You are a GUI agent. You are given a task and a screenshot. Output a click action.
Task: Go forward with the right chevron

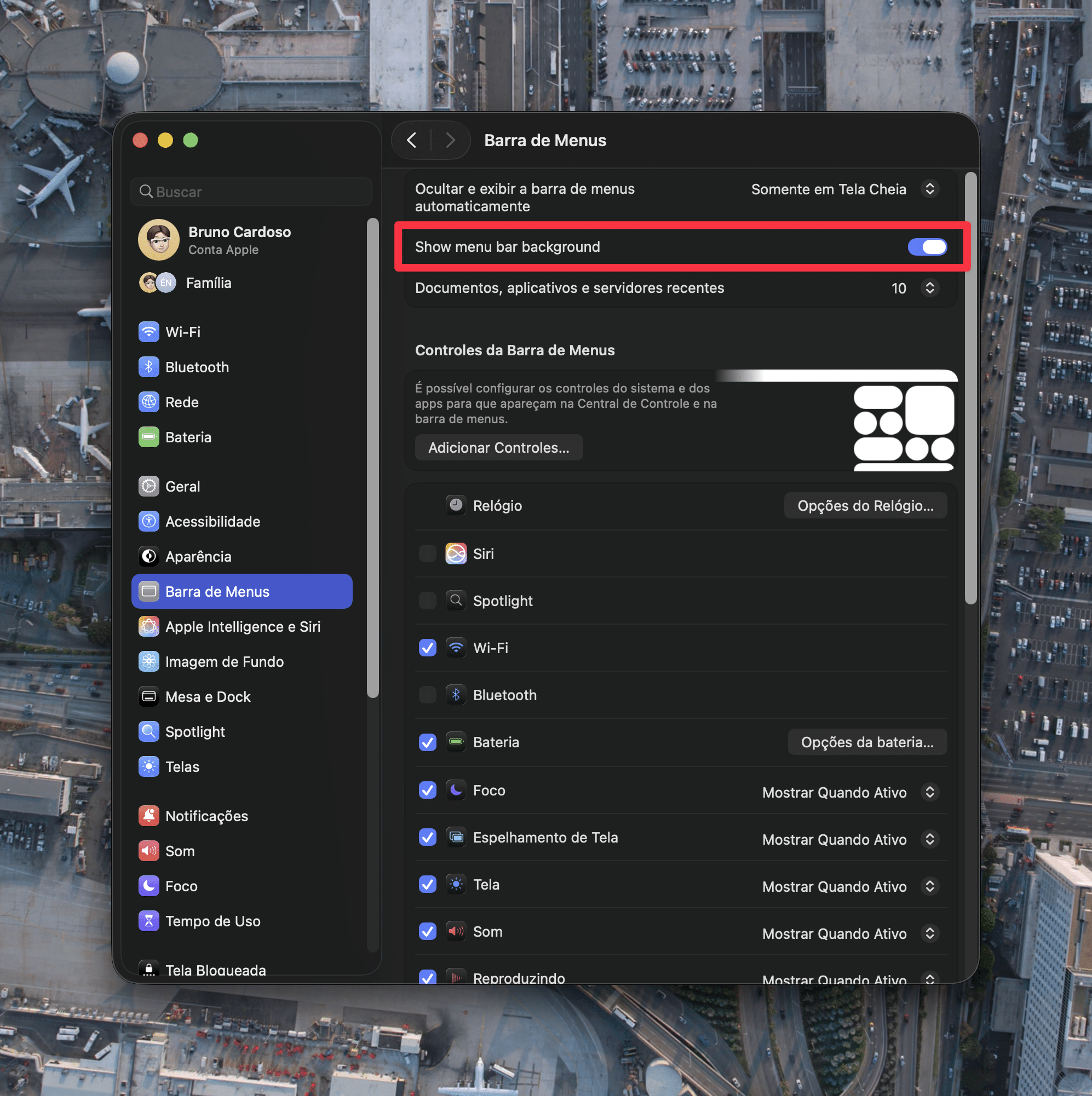(x=451, y=140)
